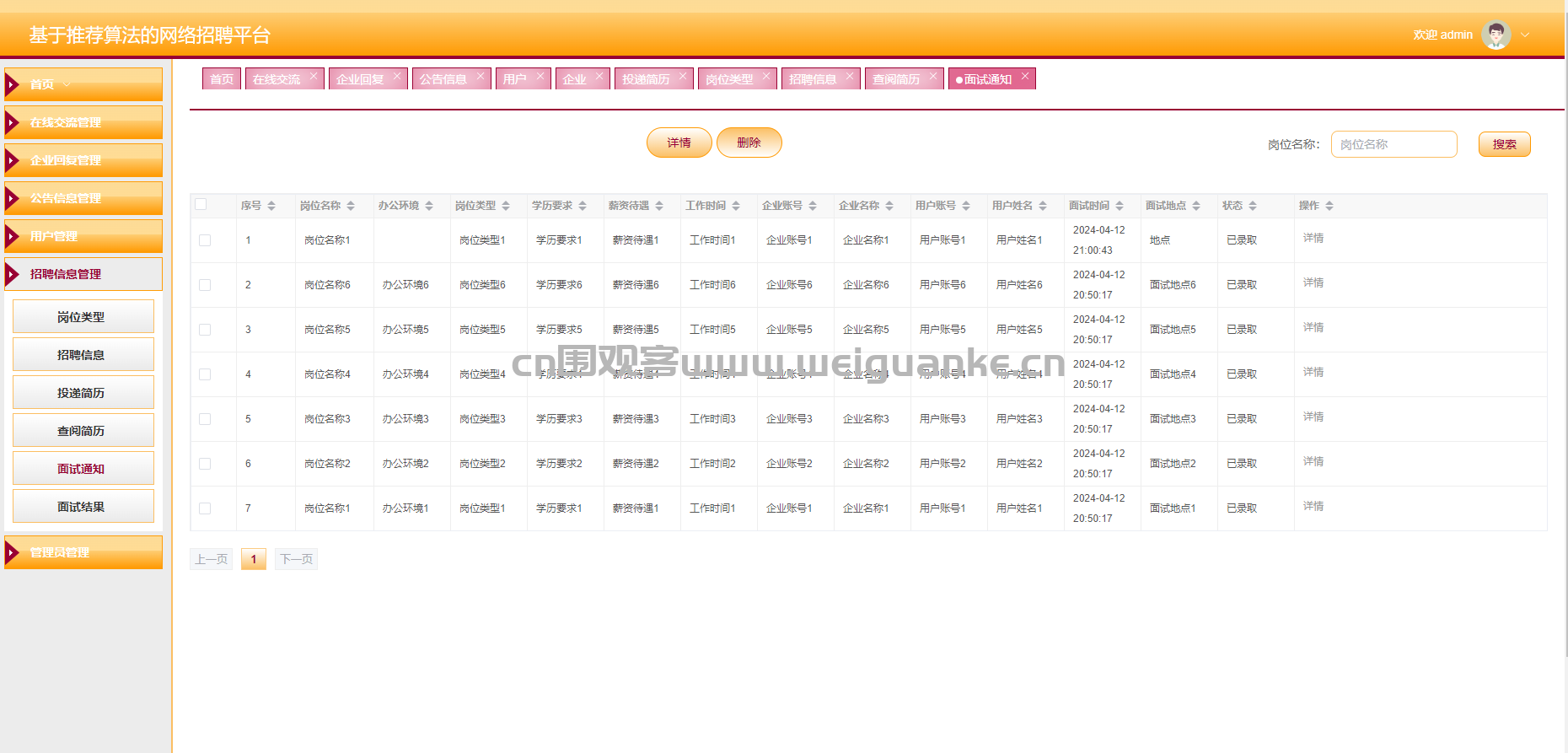Close the 在线交流 tab

(x=314, y=76)
